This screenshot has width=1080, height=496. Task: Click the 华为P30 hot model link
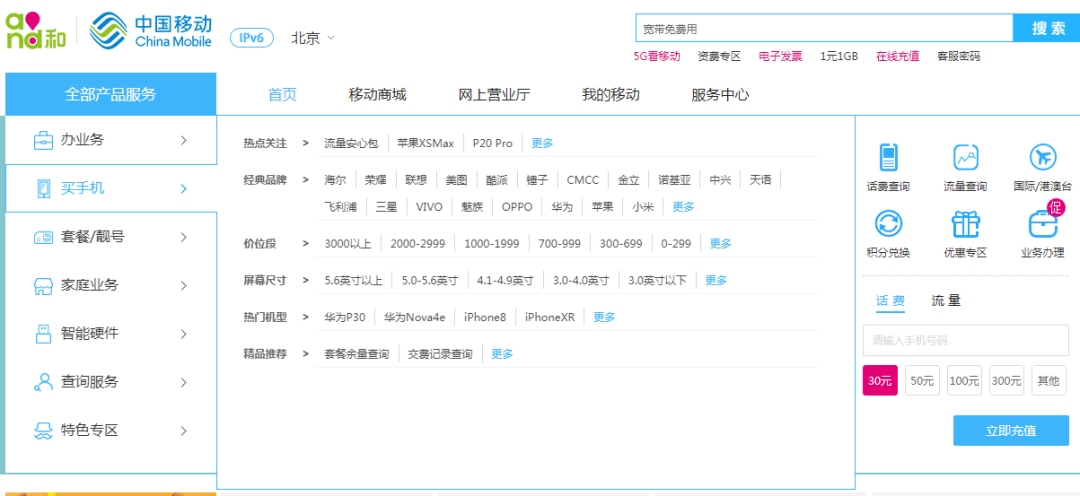(344, 317)
